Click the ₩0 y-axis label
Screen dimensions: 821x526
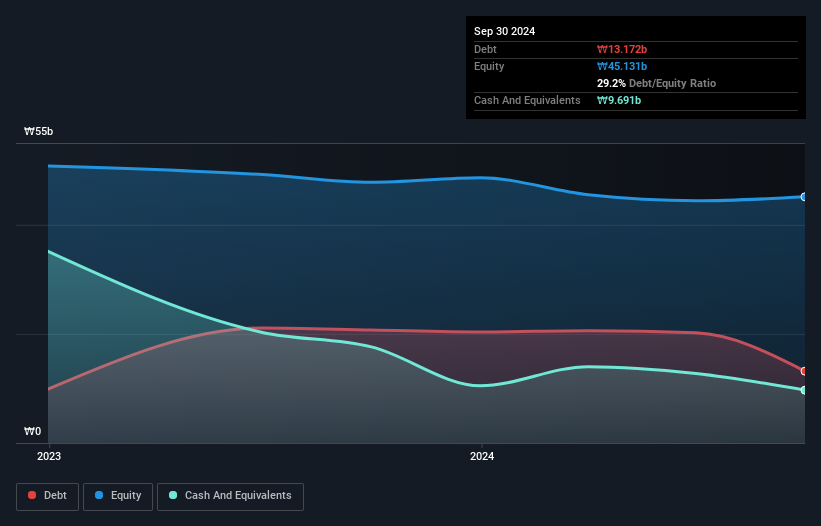tap(32, 431)
